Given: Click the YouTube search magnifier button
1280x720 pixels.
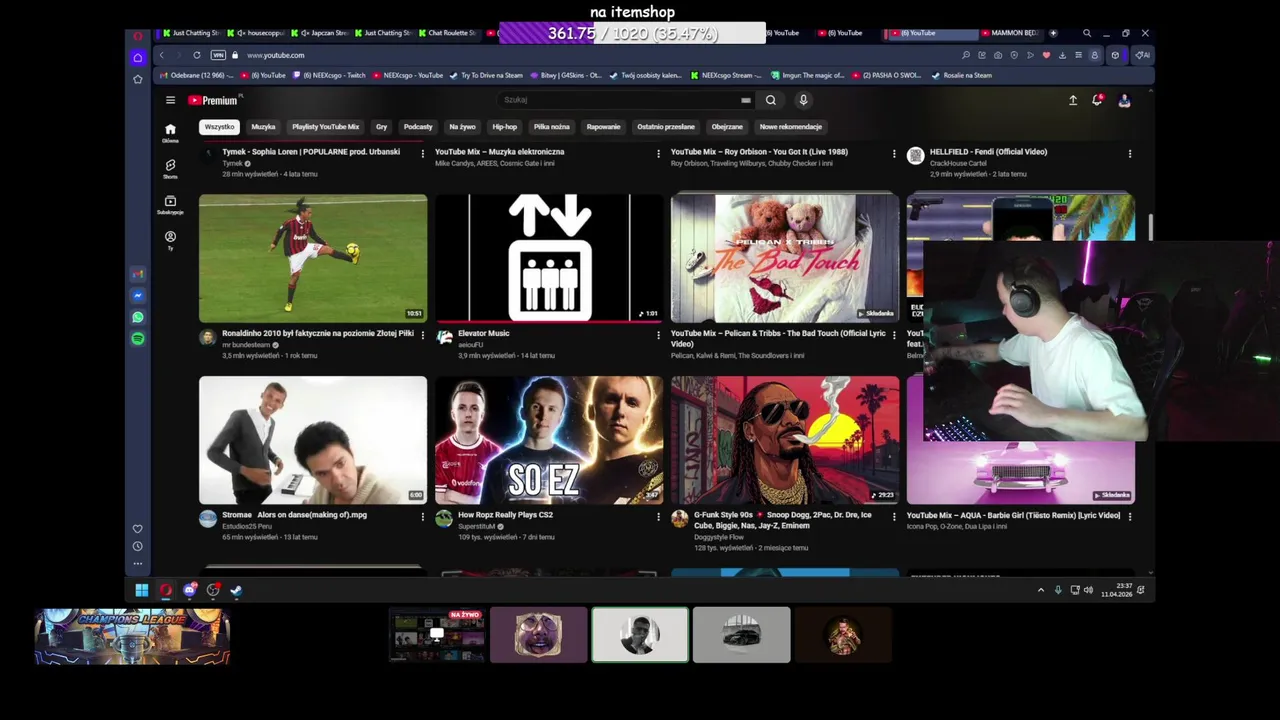Looking at the screenshot, I should pos(770,100).
